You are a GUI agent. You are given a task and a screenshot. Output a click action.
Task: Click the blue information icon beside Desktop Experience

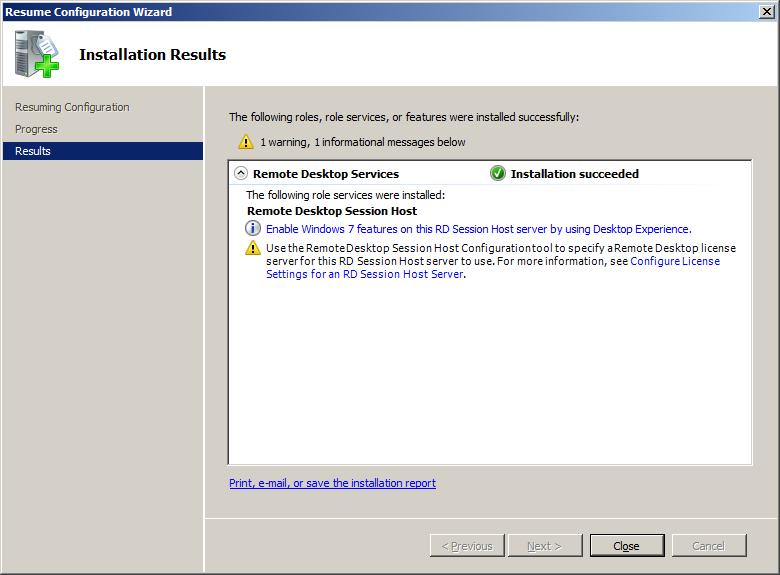tap(253, 229)
